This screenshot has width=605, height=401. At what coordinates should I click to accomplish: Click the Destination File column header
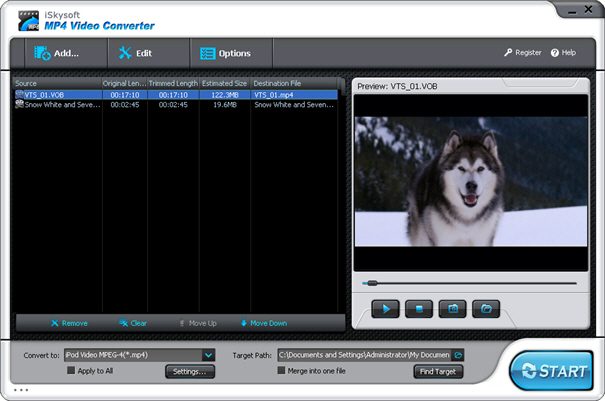click(x=294, y=83)
